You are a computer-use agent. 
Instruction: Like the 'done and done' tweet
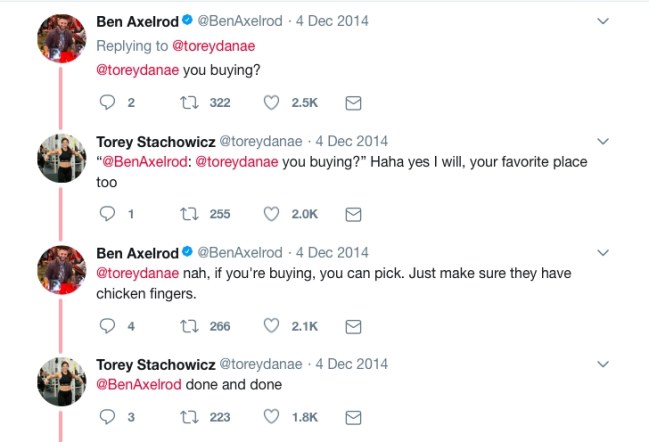[271, 417]
